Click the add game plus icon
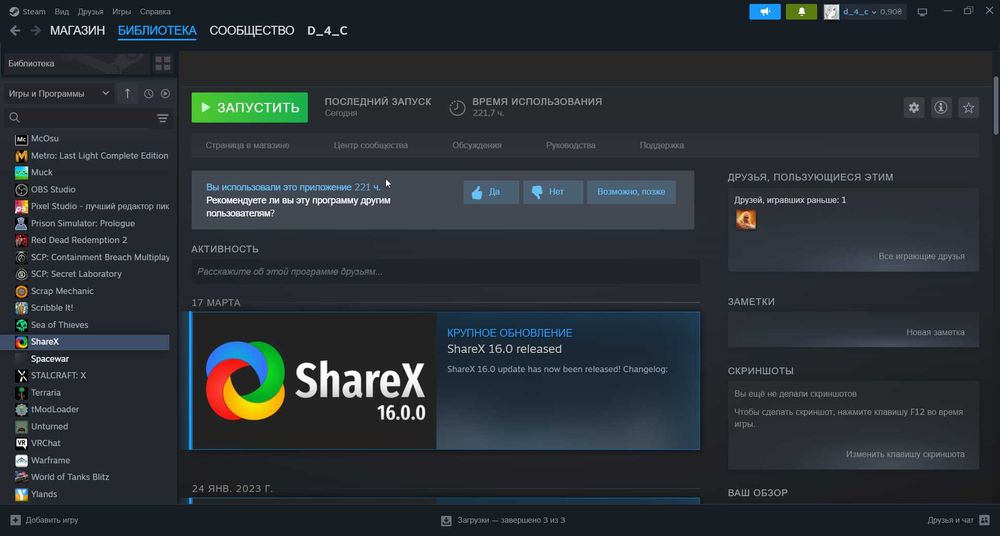1000x536 pixels. 15,520
